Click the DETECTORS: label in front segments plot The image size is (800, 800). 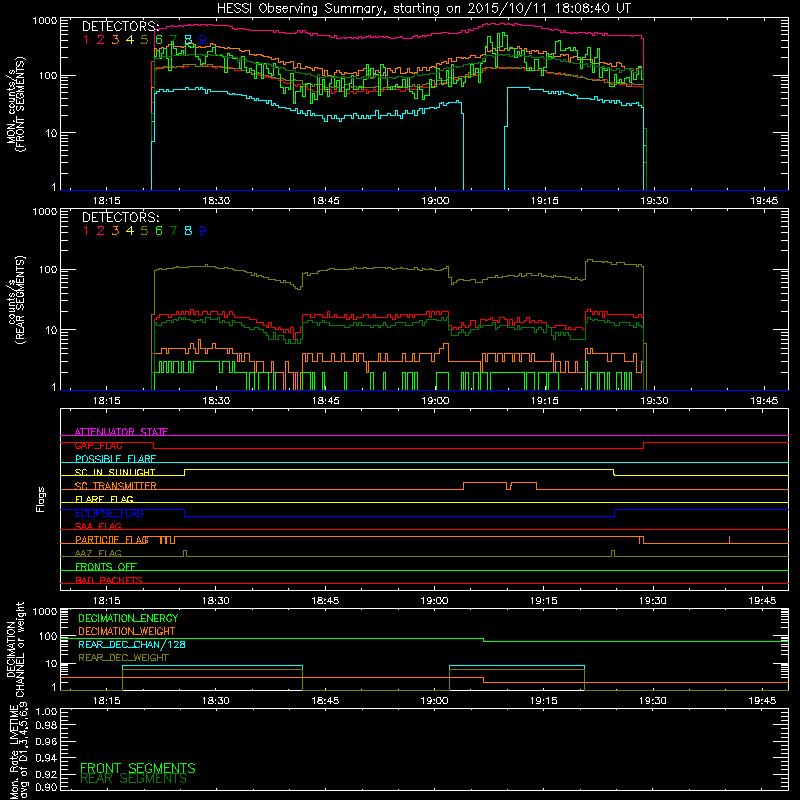tap(121, 27)
